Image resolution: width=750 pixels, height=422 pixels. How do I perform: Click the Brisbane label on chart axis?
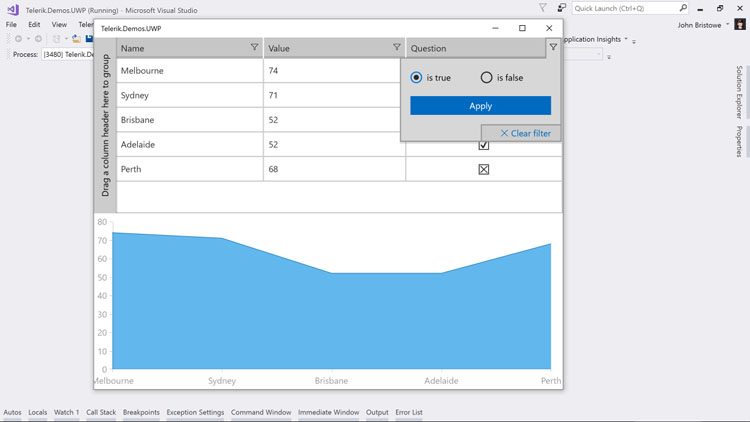click(x=331, y=381)
